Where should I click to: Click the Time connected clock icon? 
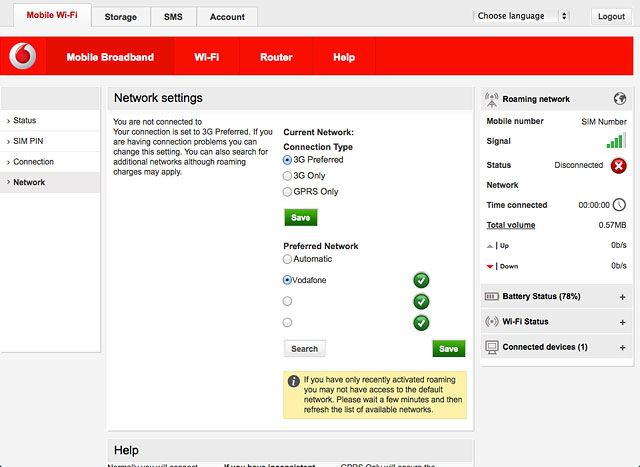[x=619, y=205]
